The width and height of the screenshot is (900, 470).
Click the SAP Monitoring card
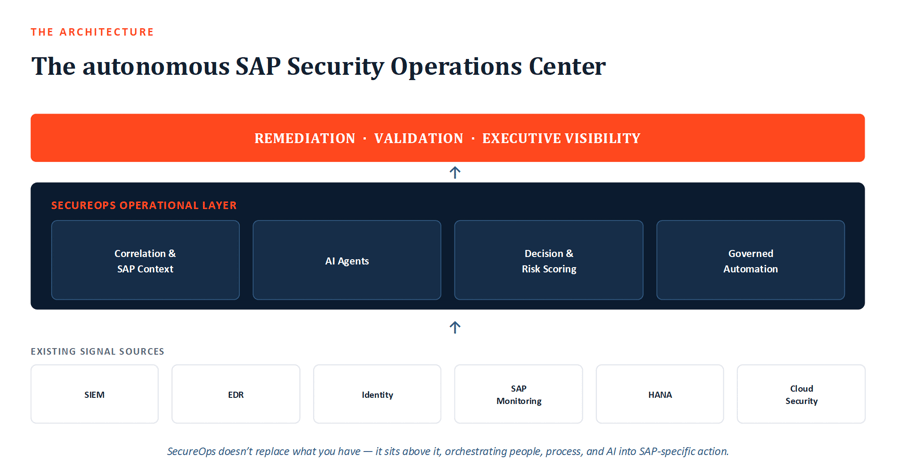pos(518,394)
